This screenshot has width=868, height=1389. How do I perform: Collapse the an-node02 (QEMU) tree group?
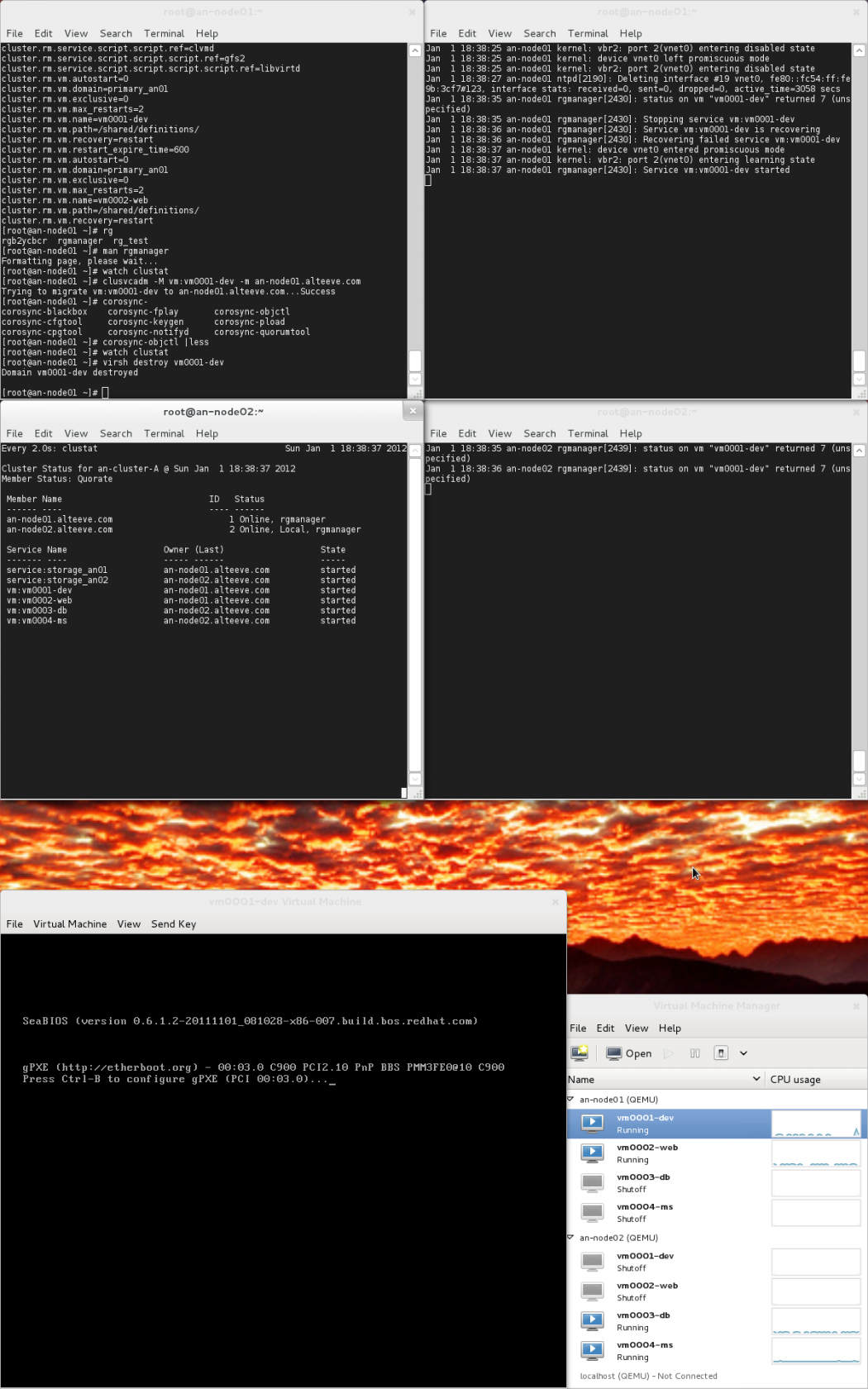point(570,1237)
